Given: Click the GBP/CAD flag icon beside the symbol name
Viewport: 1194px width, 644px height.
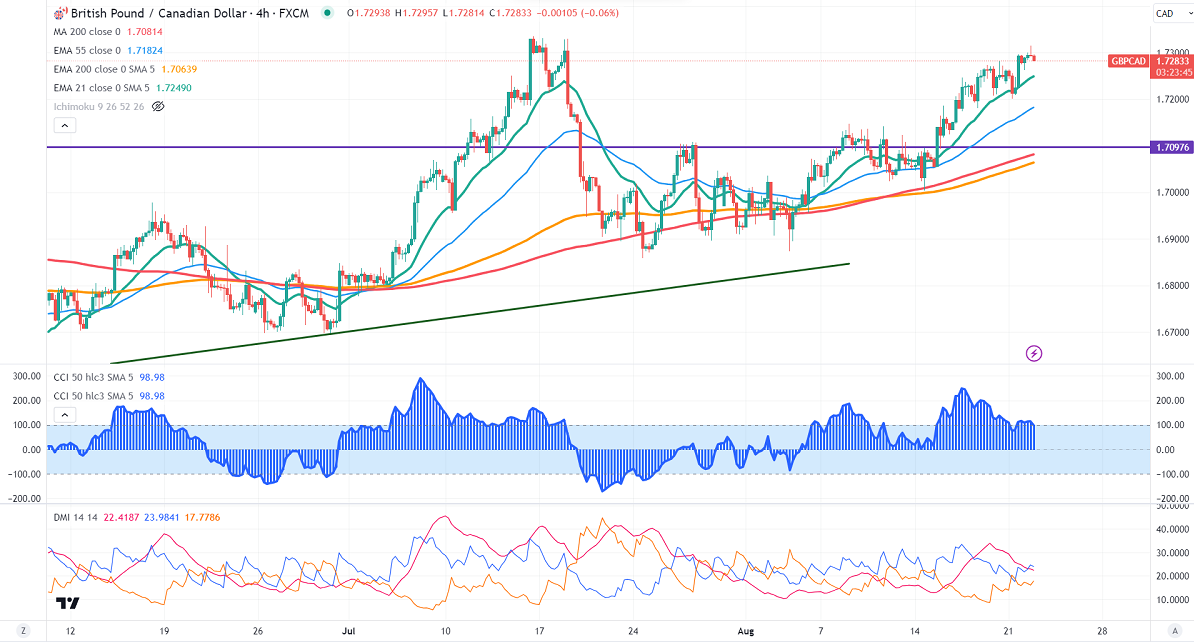Looking at the screenshot, I should [60, 13].
